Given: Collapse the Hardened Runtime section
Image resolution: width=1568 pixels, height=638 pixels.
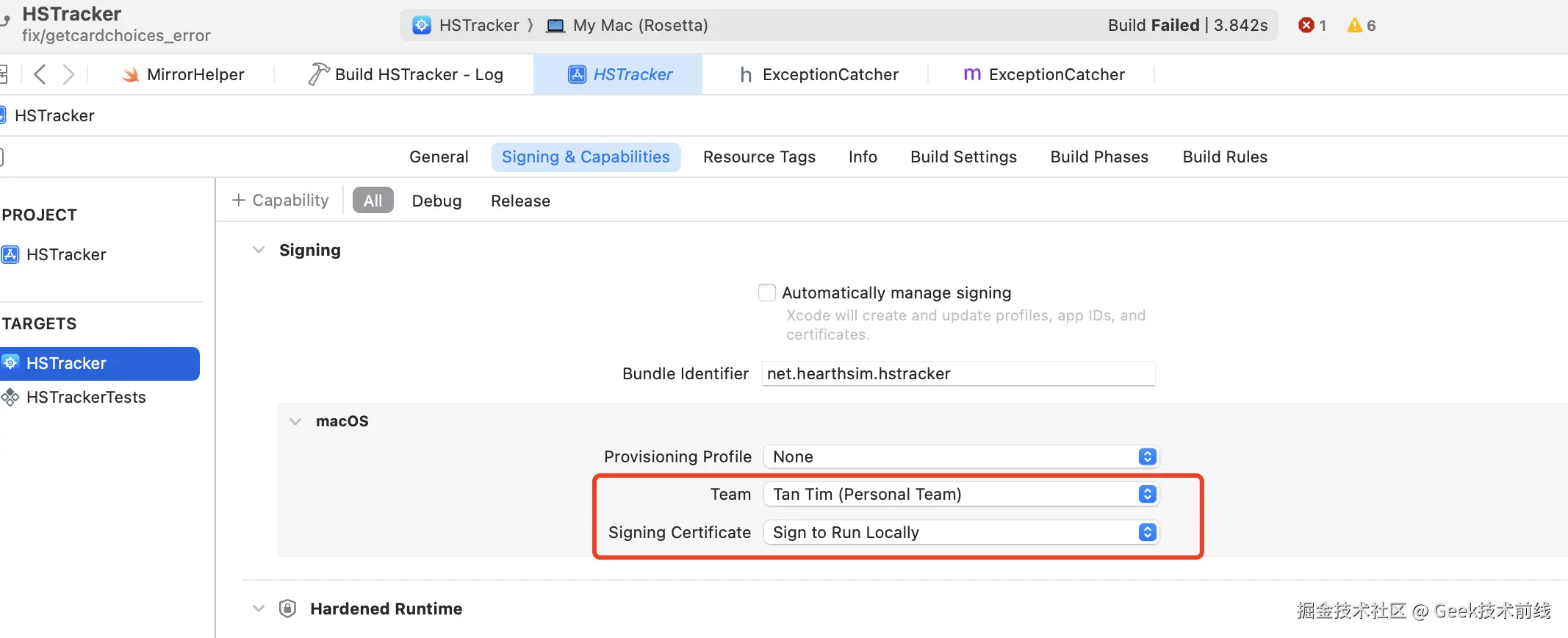Looking at the screenshot, I should pos(259,609).
